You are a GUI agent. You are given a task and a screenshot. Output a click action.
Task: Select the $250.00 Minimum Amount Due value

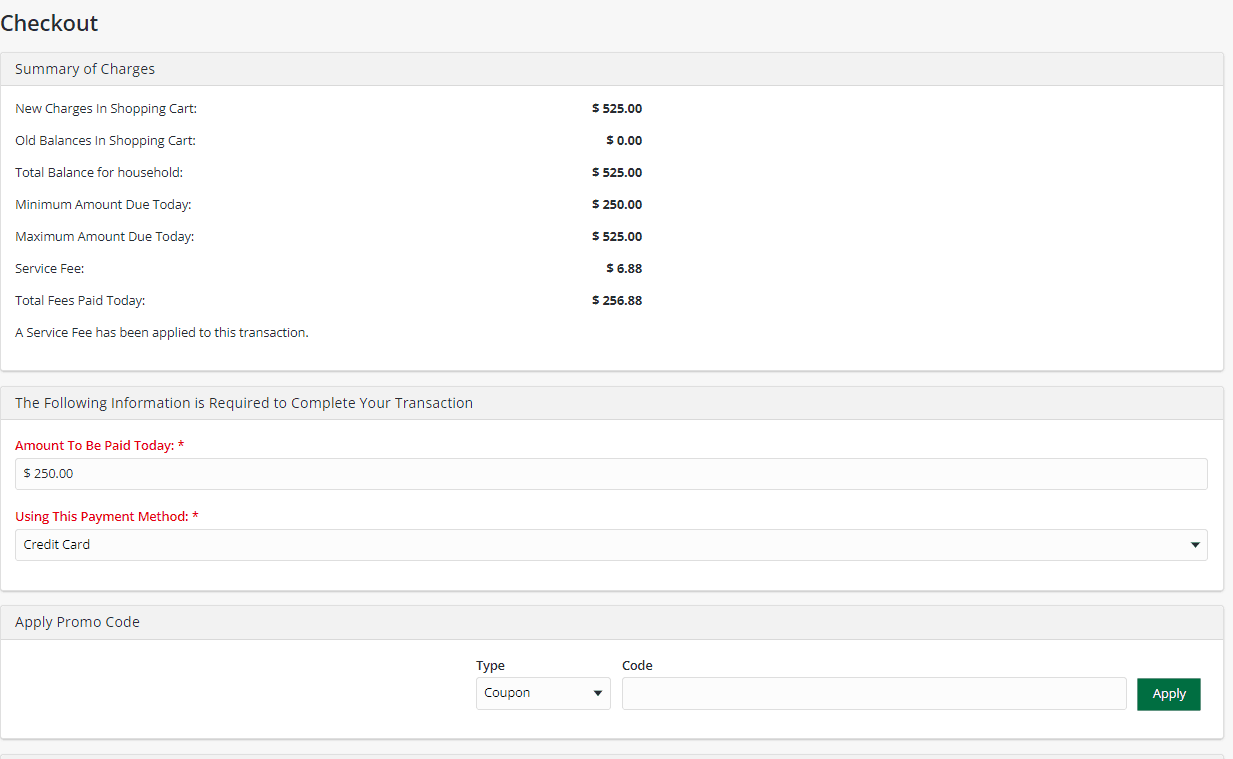click(x=617, y=204)
